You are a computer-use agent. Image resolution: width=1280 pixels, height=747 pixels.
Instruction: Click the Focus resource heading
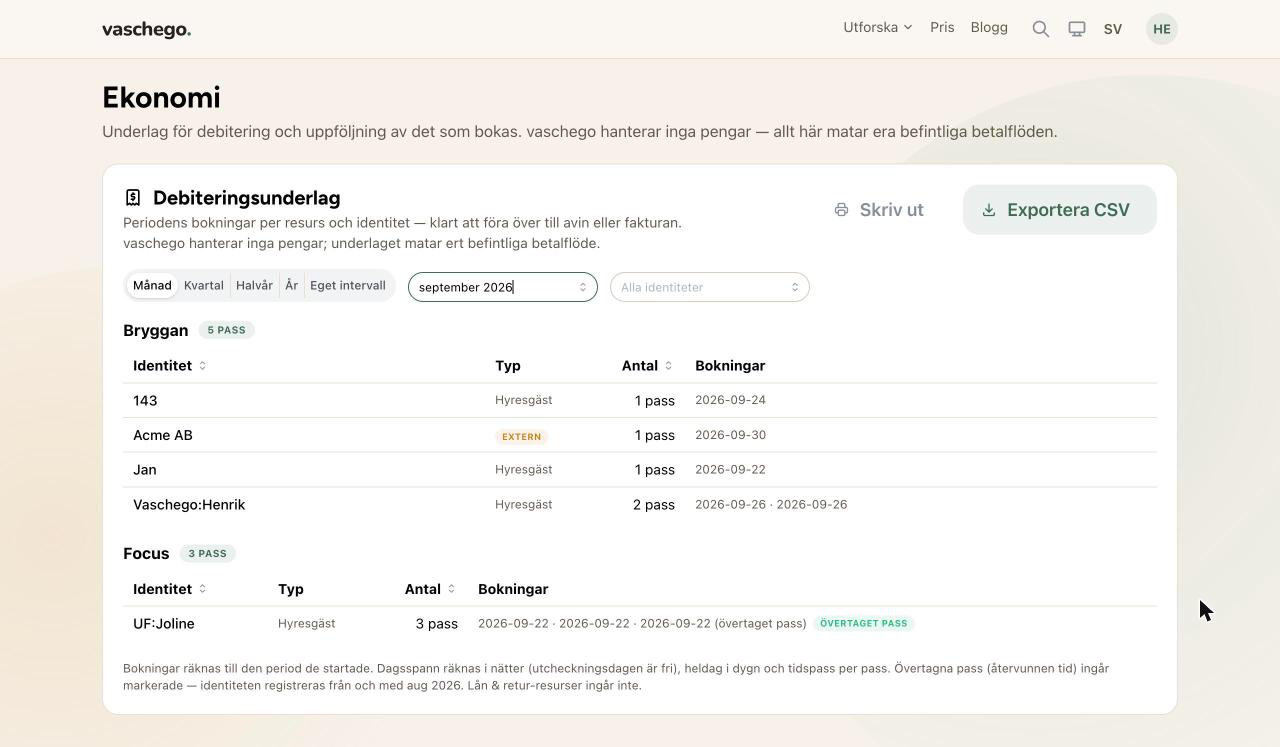[146, 553]
